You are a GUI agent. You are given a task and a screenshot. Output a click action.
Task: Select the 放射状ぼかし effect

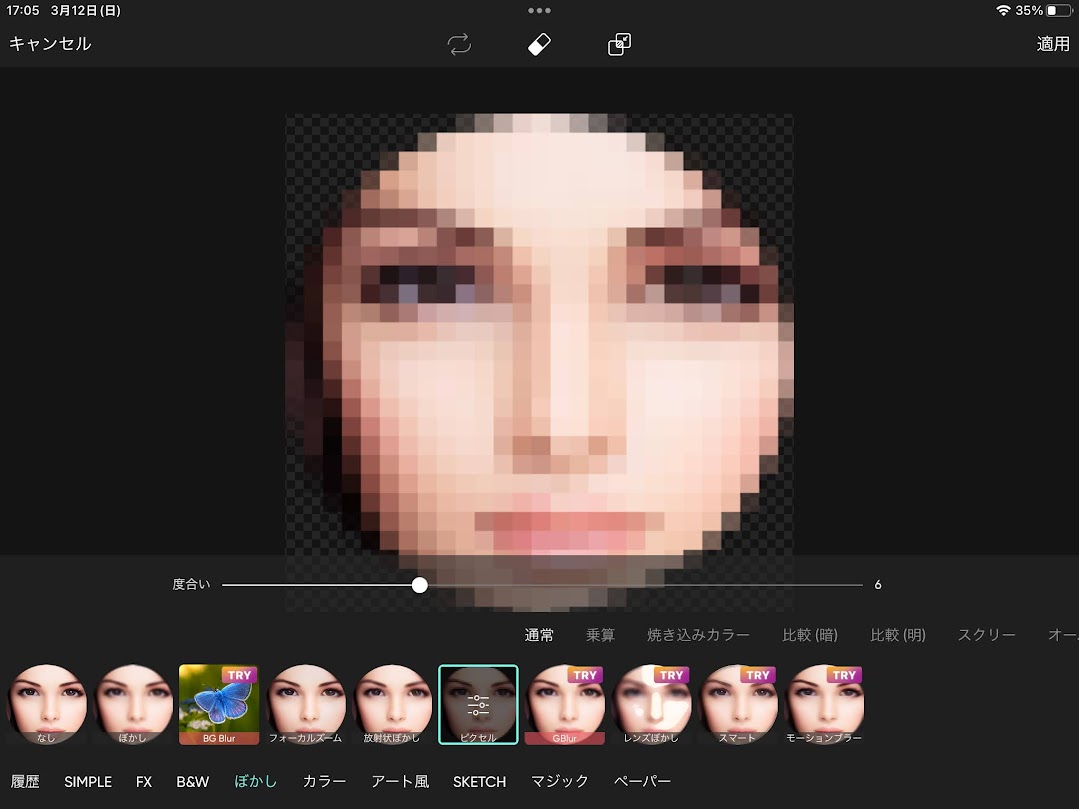click(x=392, y=704)
